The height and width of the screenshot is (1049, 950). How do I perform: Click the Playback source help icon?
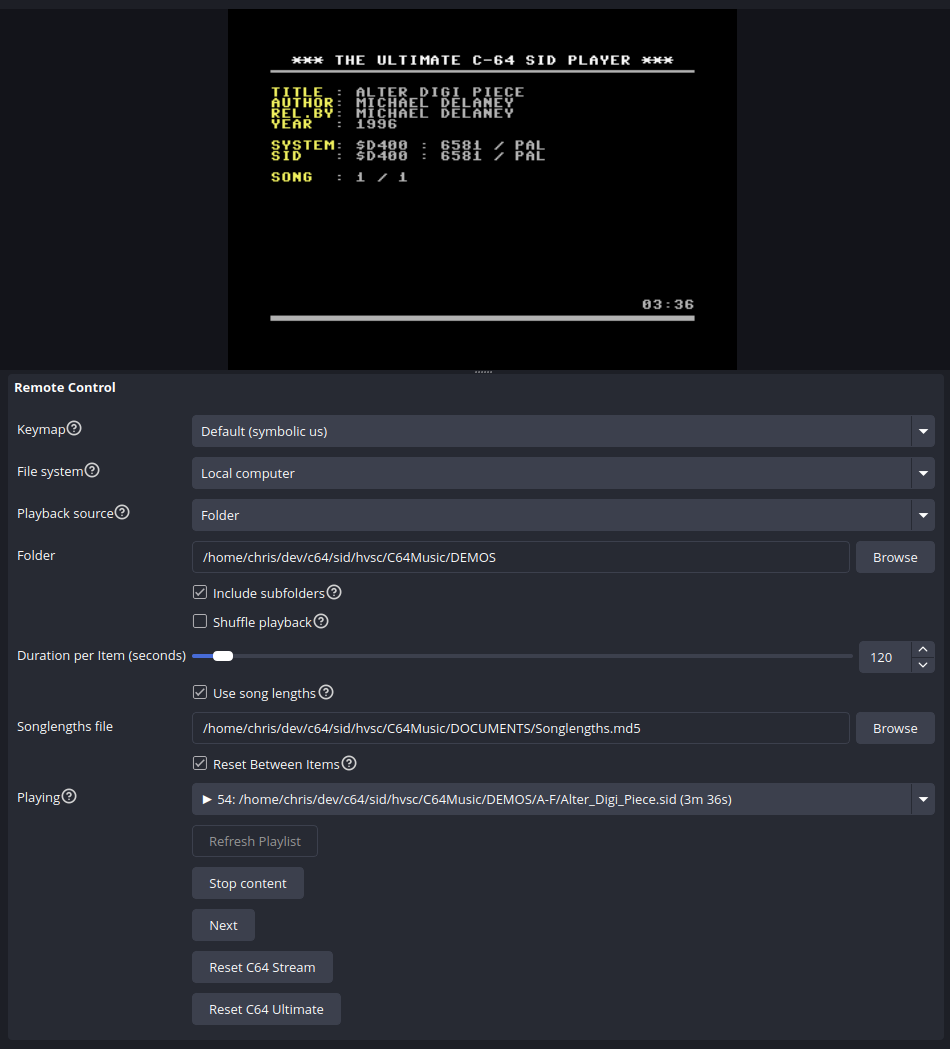(x=122, y=512)
